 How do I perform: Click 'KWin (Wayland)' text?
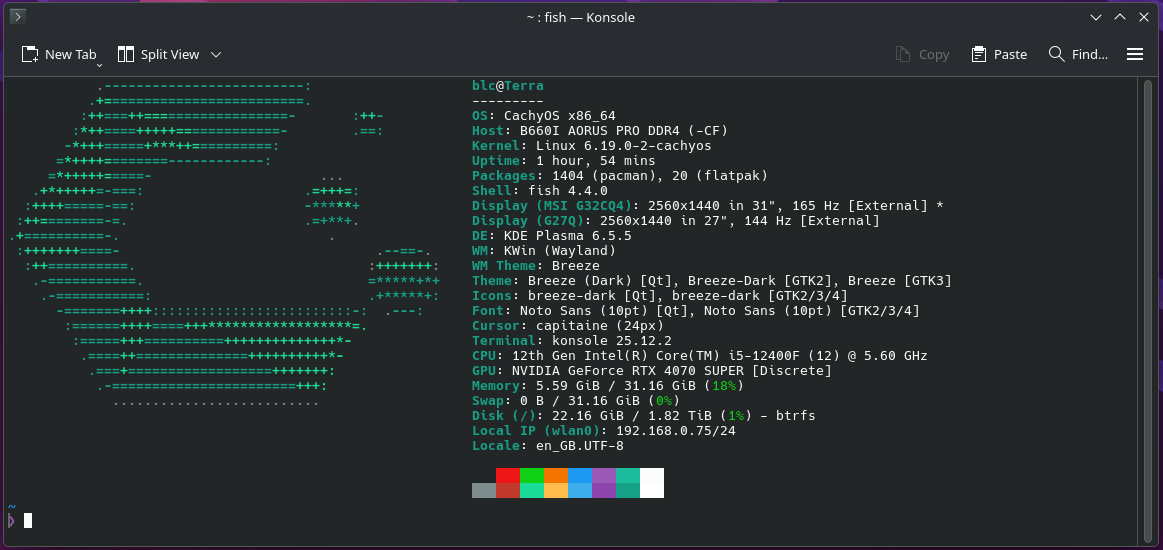click(560, 251)
